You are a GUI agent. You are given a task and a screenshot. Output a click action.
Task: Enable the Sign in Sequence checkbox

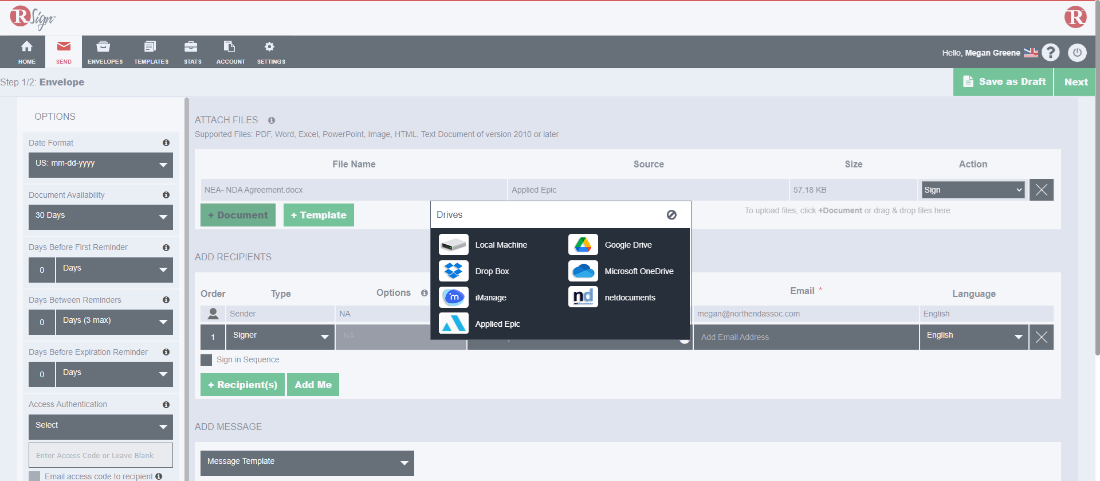[x=206, y=360]
